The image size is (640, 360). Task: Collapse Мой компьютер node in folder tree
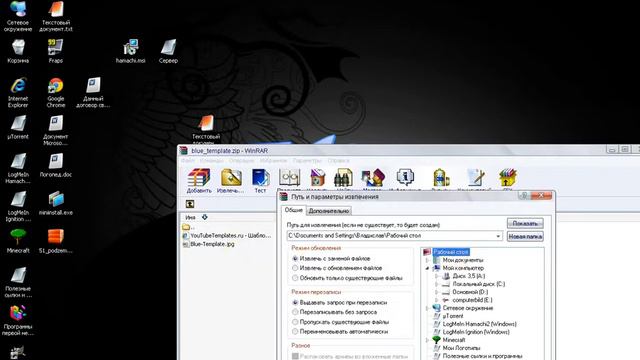(x=427, y=268)
